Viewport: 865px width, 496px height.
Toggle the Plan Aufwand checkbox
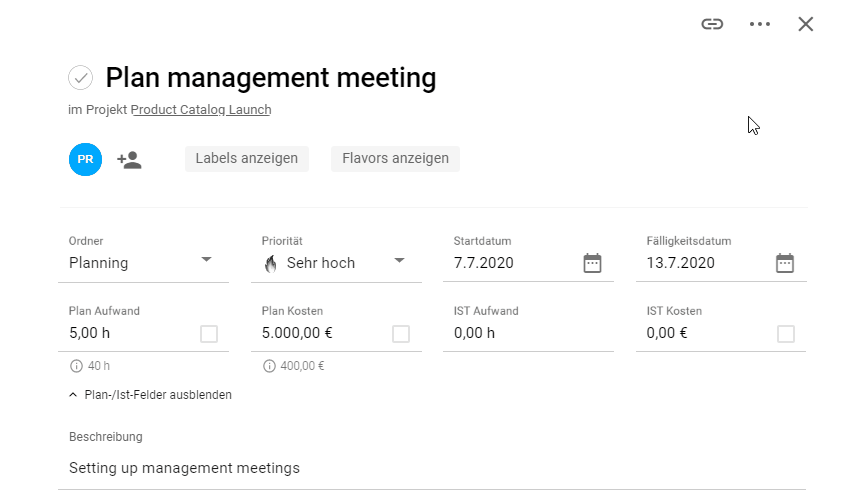point(209,334)
